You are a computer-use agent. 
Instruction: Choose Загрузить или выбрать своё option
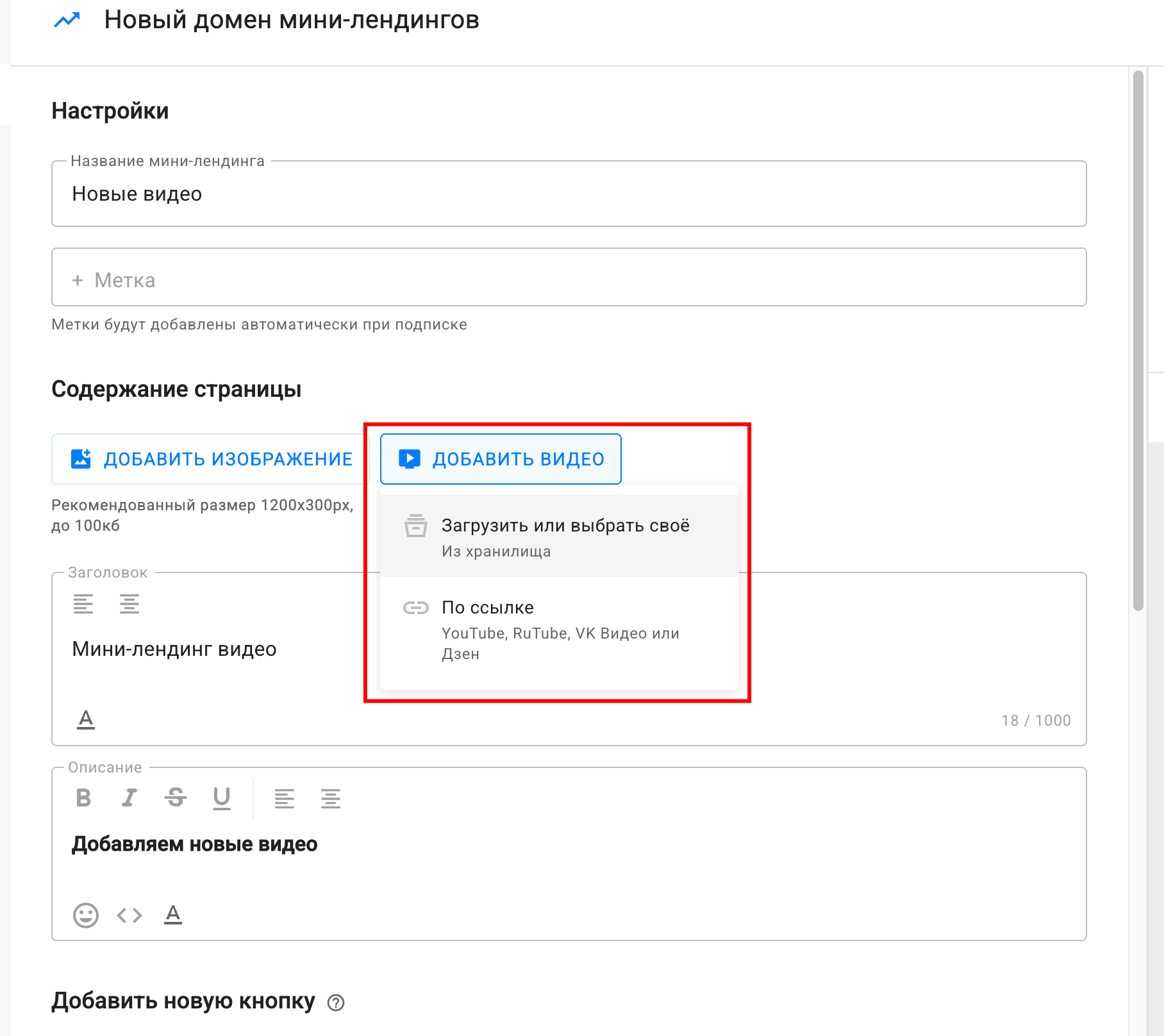[x=560, y=536]
